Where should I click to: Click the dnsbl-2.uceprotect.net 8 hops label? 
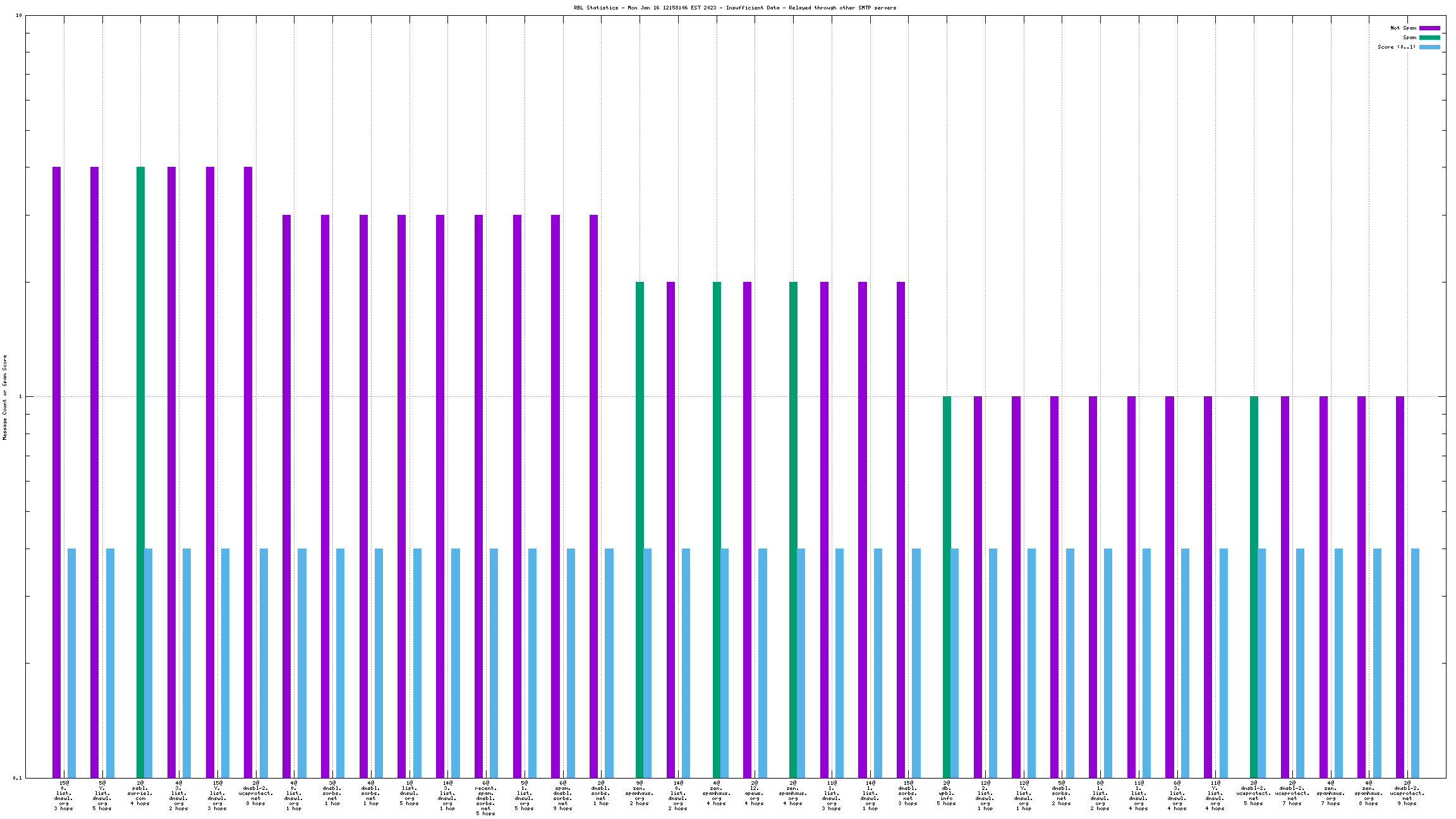tap(255, 793)
